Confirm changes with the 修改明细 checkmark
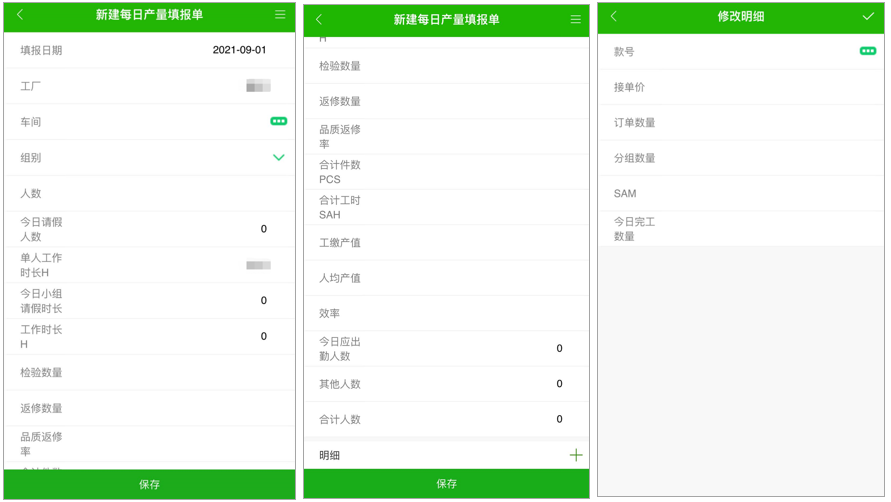The height and width of the screenshot is (502, 891). click(x=868, y=16)
